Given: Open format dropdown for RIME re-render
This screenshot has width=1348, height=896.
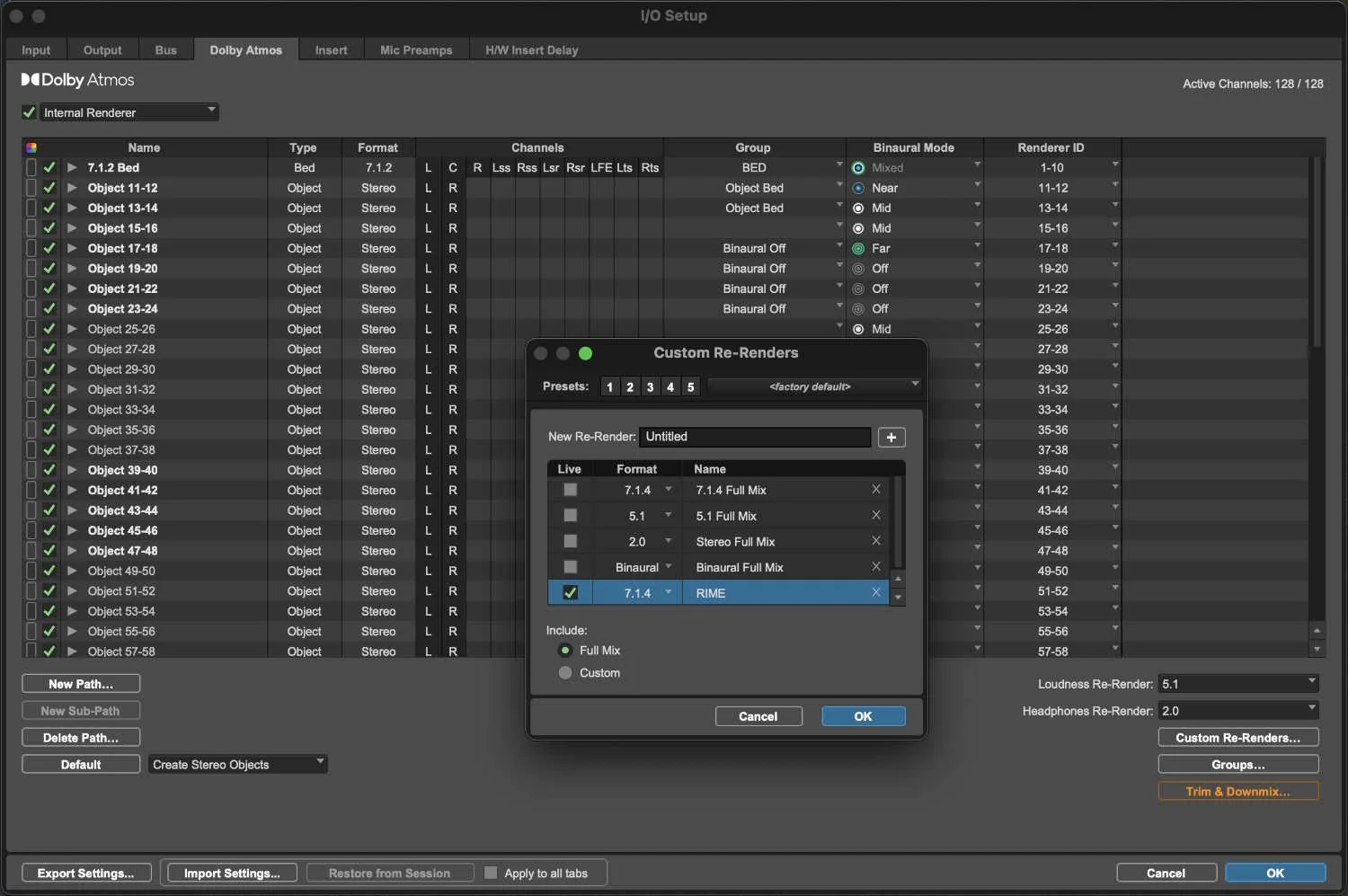Looking at the screenshot, I should click(668, 592).
